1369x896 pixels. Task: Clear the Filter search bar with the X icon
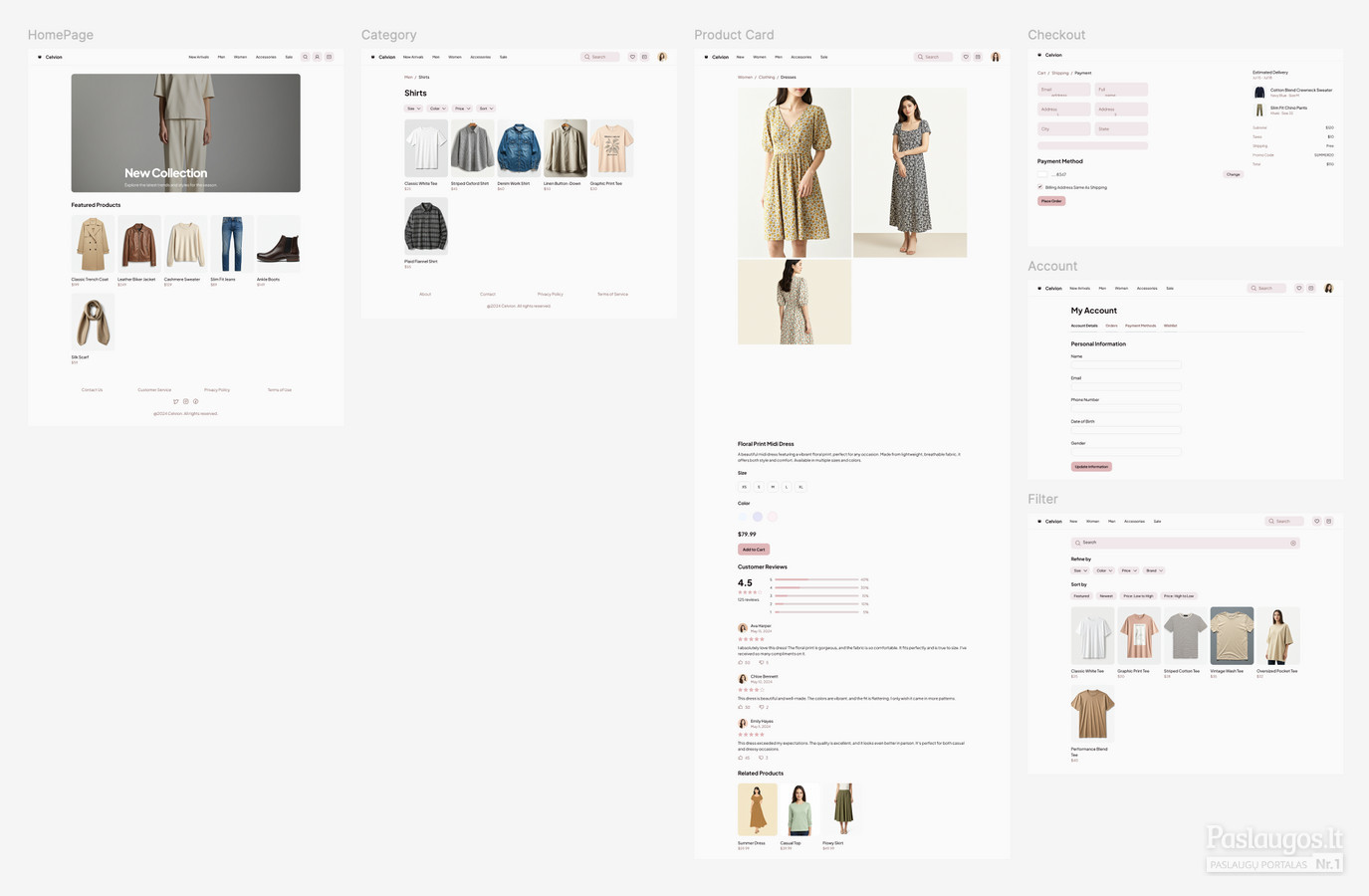point(1293,543)
